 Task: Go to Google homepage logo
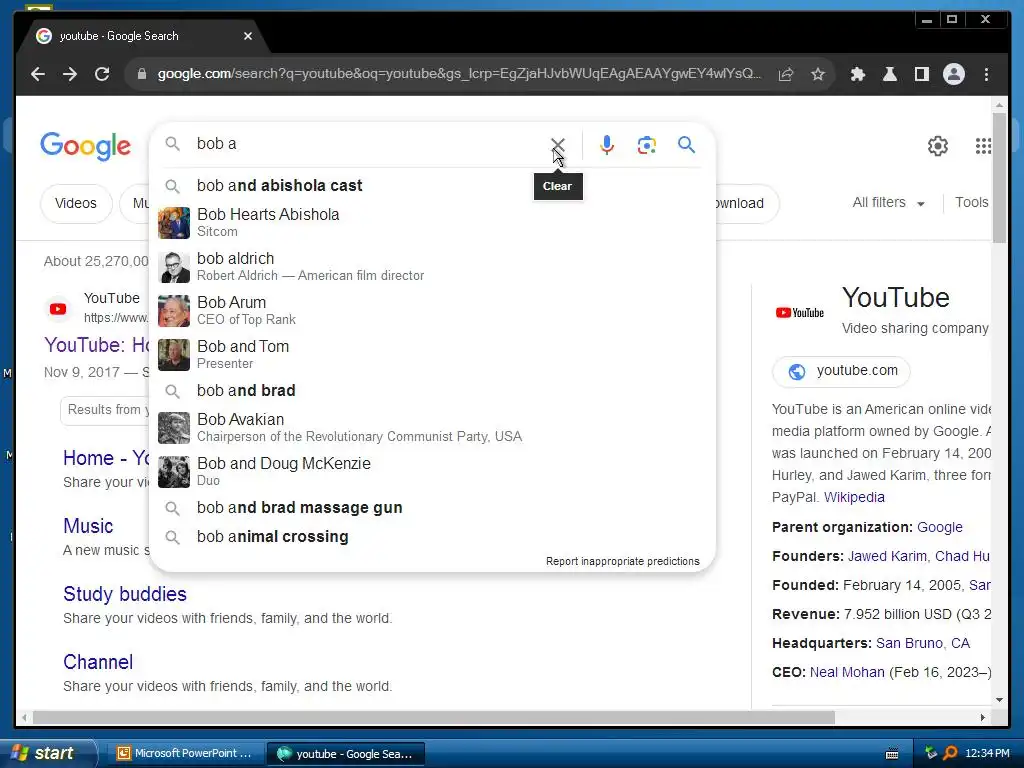(x=86, y=146)
